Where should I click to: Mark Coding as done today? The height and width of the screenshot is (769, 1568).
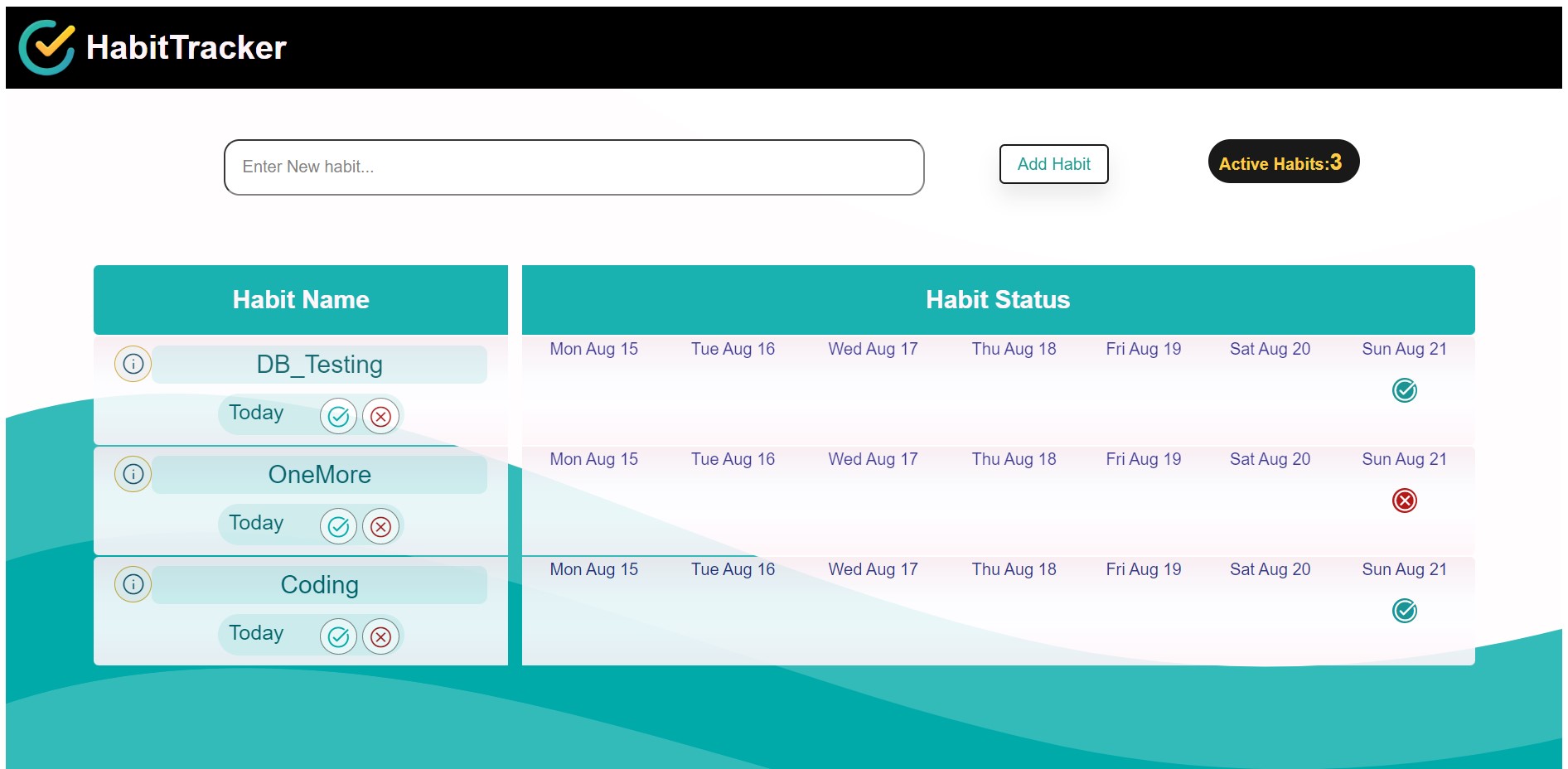pos(338,636)
